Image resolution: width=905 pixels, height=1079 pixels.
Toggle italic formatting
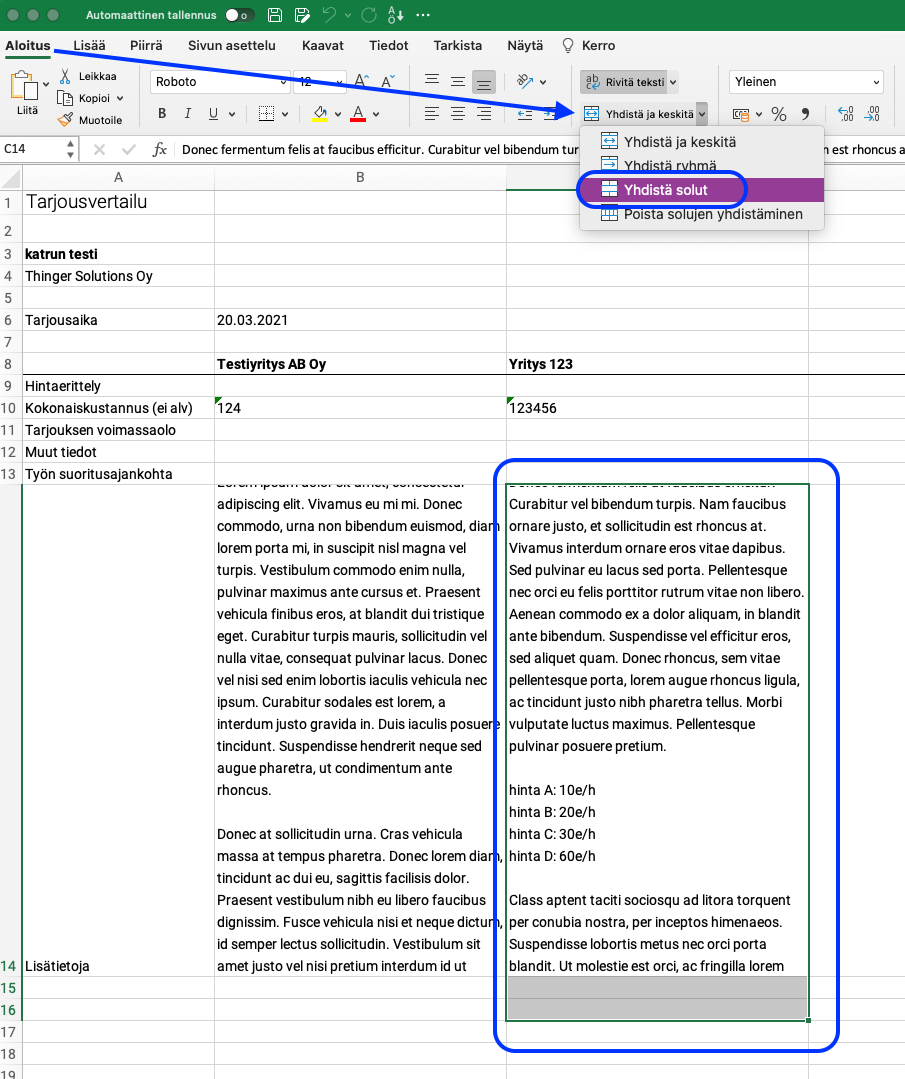tap(187, 114)
